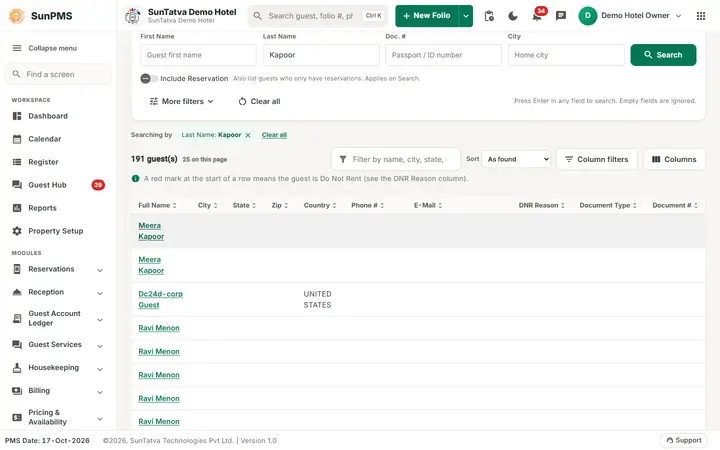Click the Calendar sidebar icon
The height and width of the screenshot is (450, 720).
17,139
